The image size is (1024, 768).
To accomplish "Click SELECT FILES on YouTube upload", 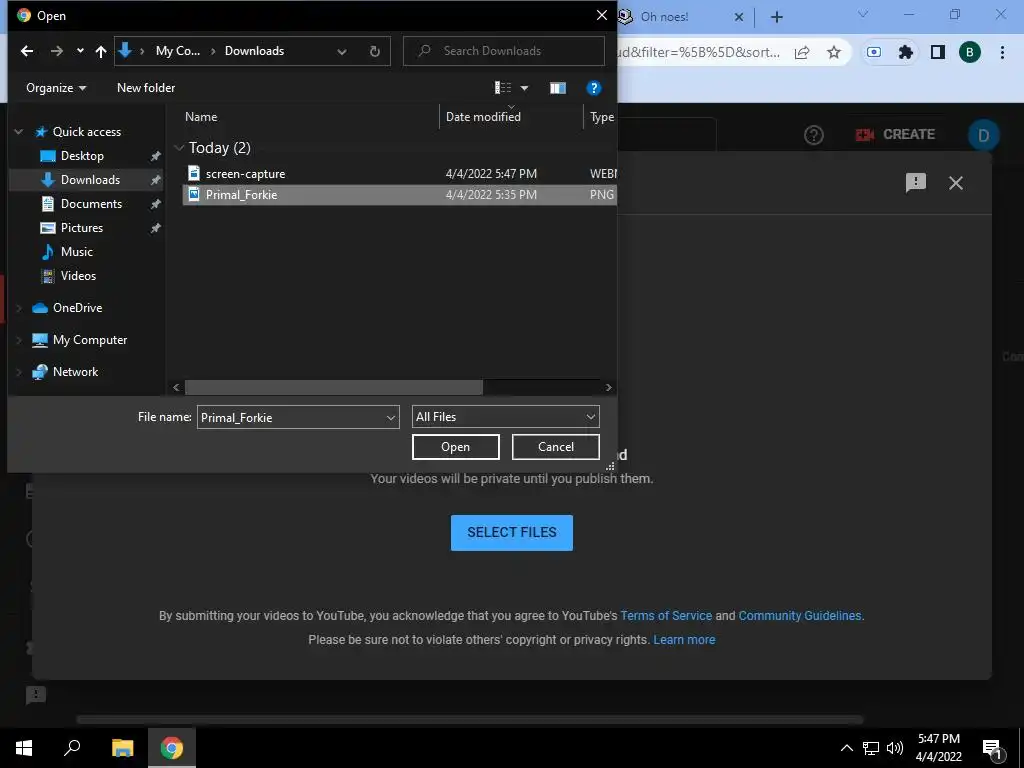I will [x=511, y=532].
